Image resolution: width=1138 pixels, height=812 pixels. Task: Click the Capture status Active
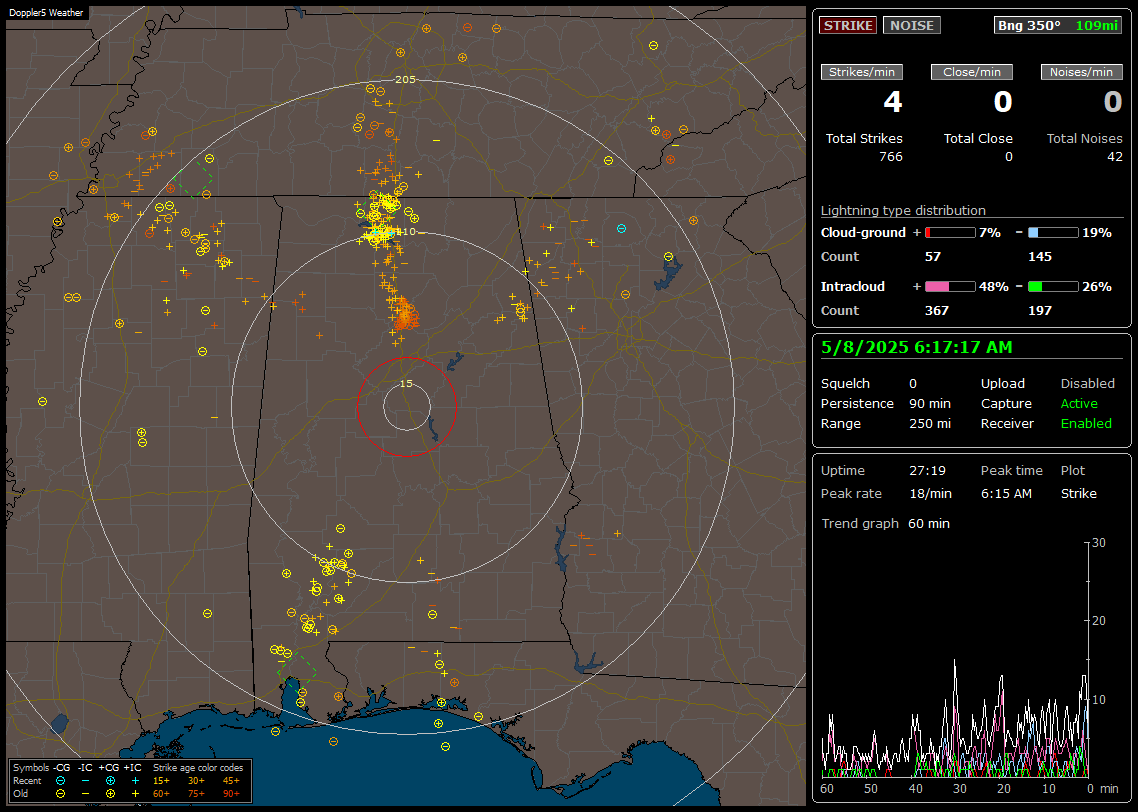[x=1079, y=403]
